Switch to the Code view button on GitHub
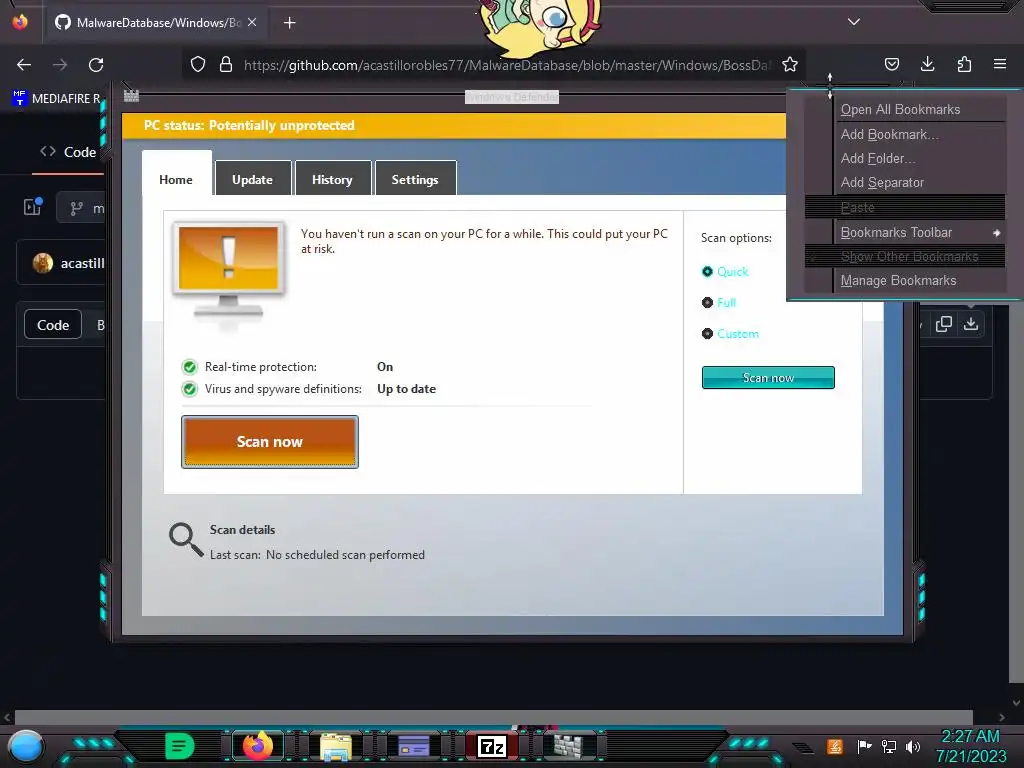 53,325
